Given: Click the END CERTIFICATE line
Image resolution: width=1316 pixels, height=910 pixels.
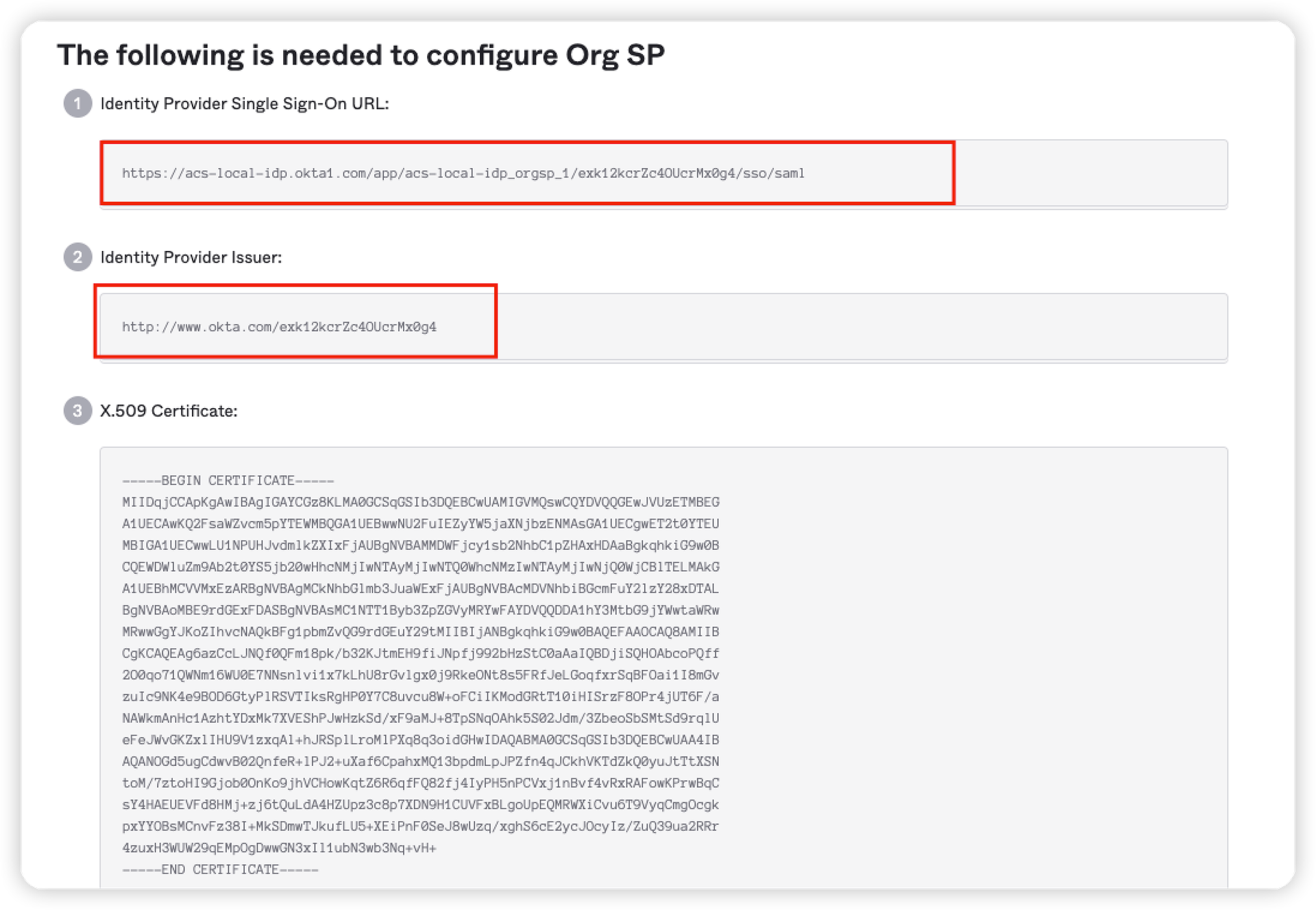Looking at the screenshot, I should click(220, 870).
